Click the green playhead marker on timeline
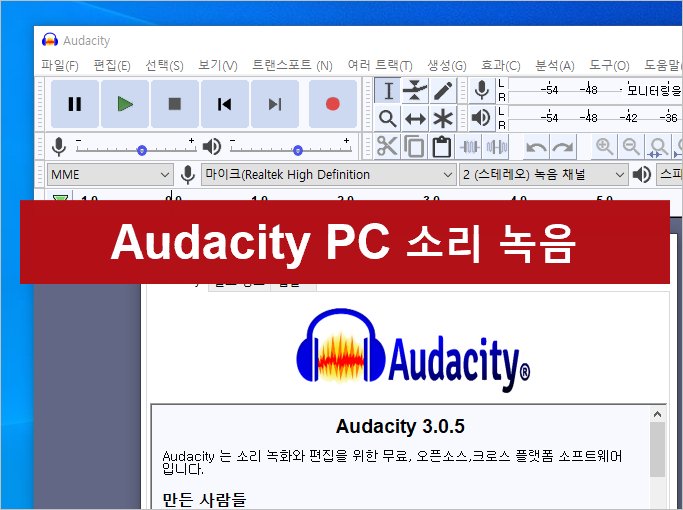683x510 pixels. 60,198
